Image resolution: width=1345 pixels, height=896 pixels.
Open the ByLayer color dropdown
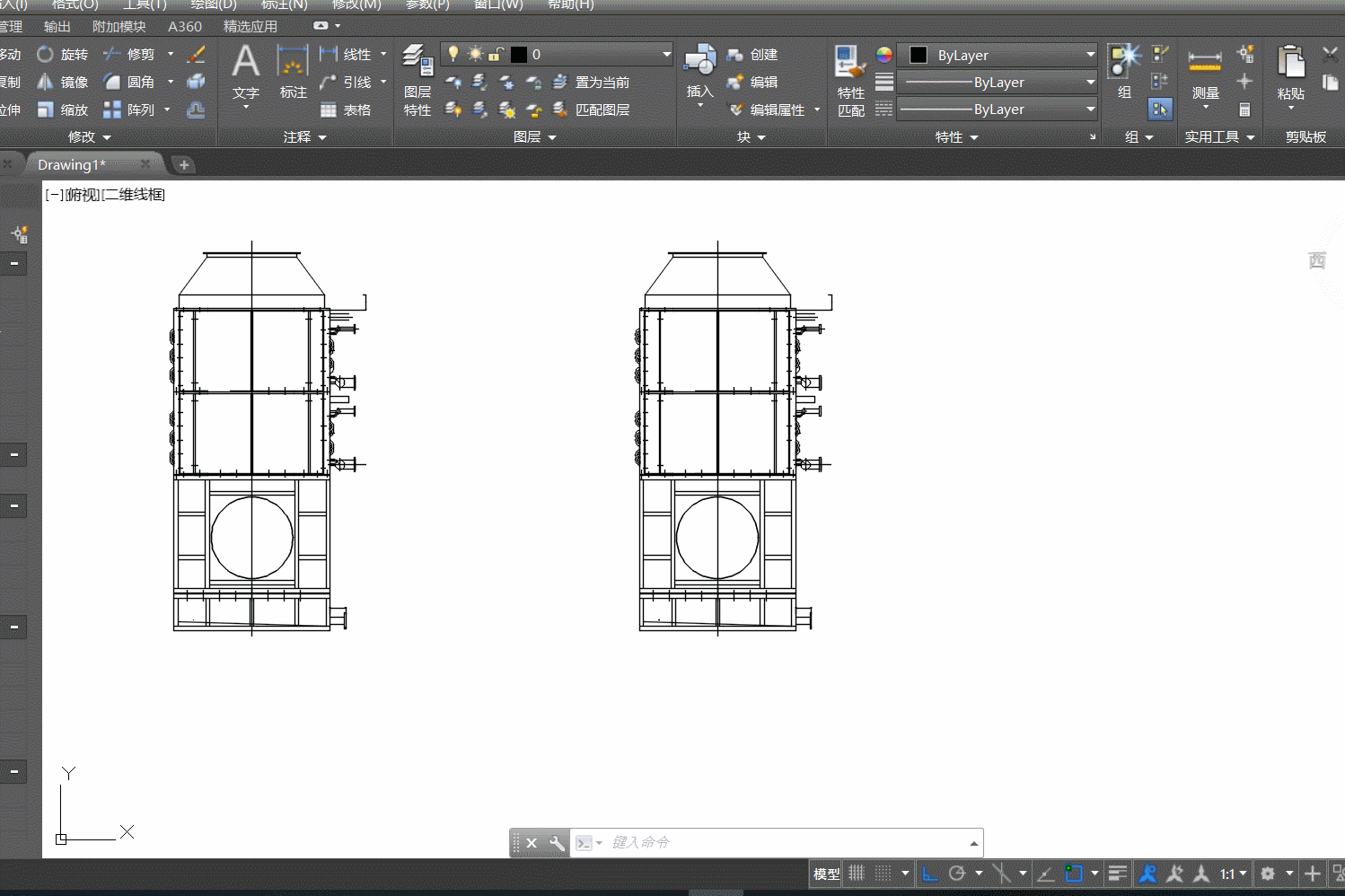click(998, 55)
